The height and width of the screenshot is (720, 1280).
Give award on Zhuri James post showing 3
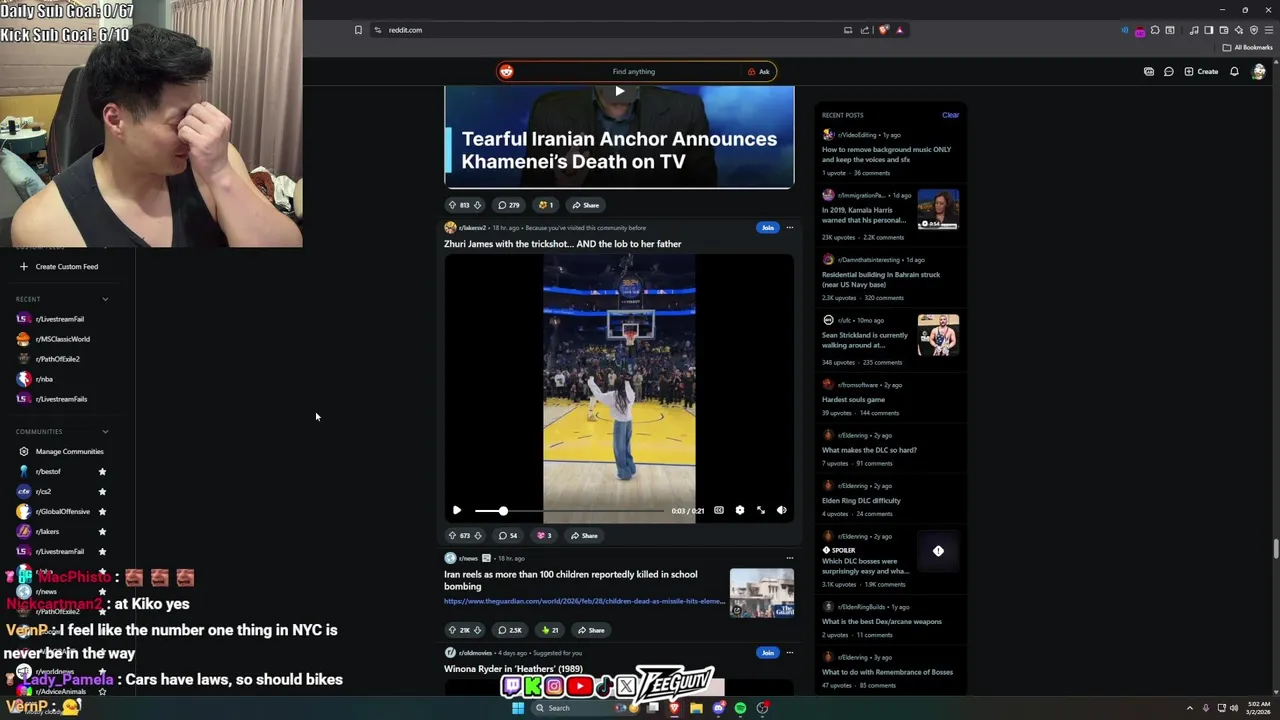pyautogui.click(x=545, y=535)
